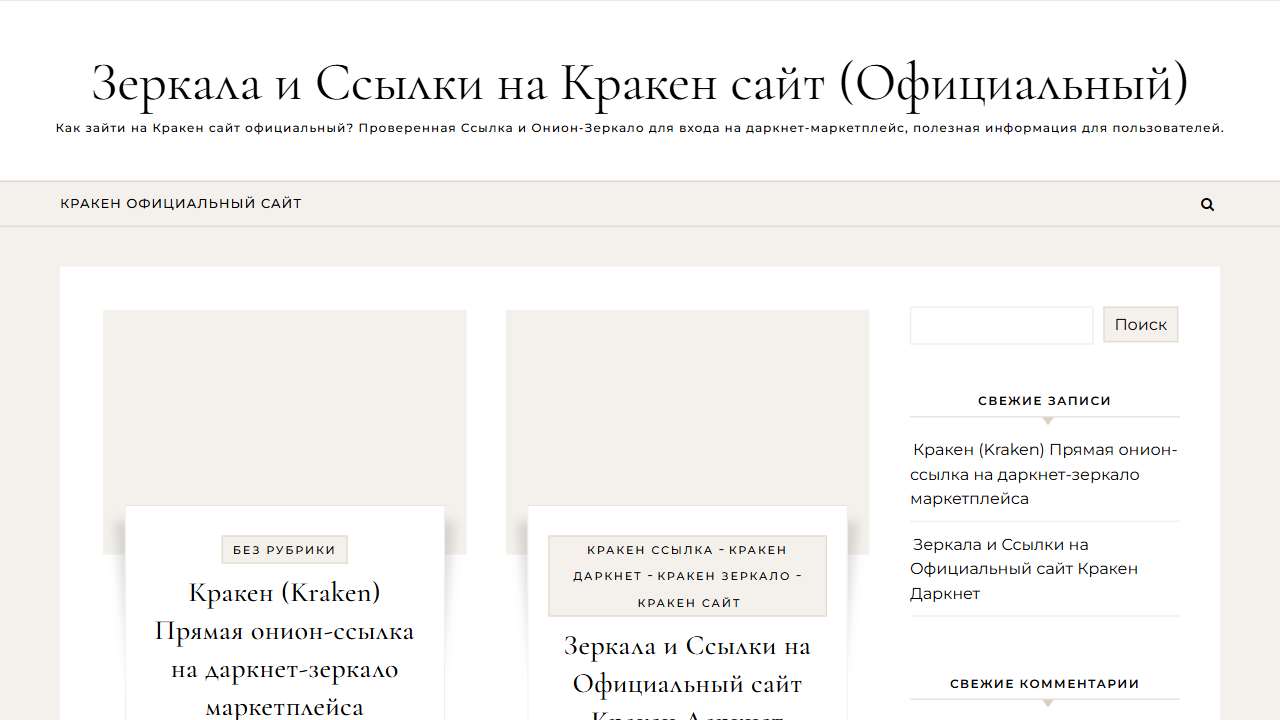This screenshot has width=1280, height=720.
Task: Open post title 'Зеркала и Ссылки на Официальный сайт'
Action: point(687,666)
